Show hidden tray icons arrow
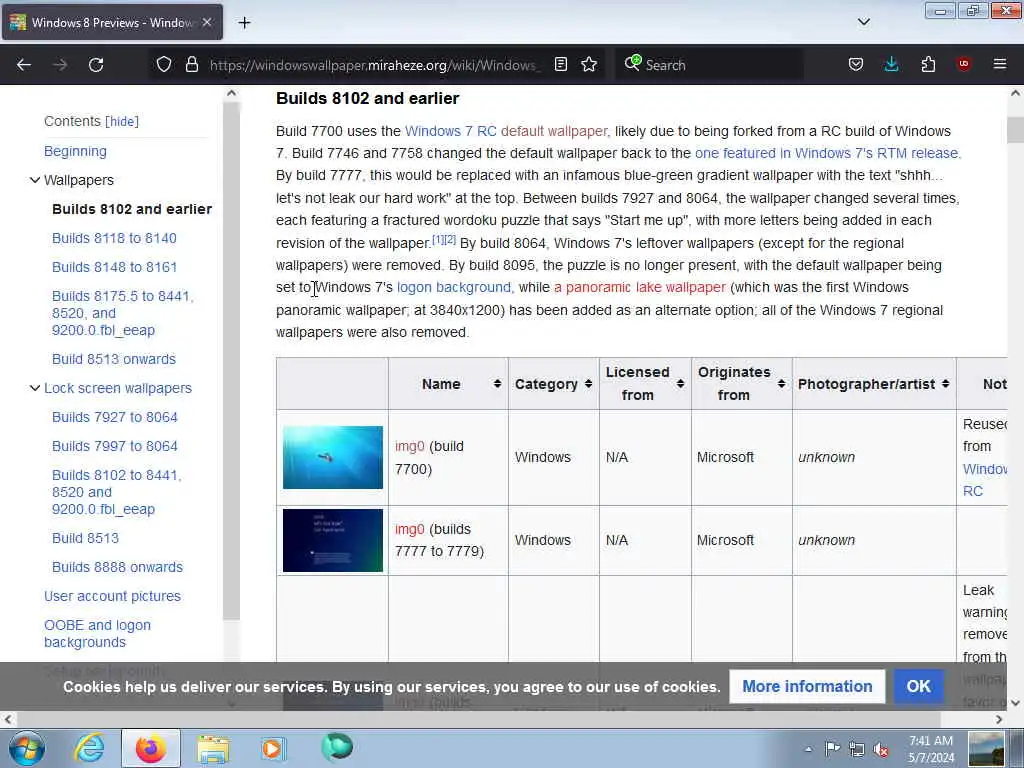Screen dimensions: 1024x768 click(808, 749)
